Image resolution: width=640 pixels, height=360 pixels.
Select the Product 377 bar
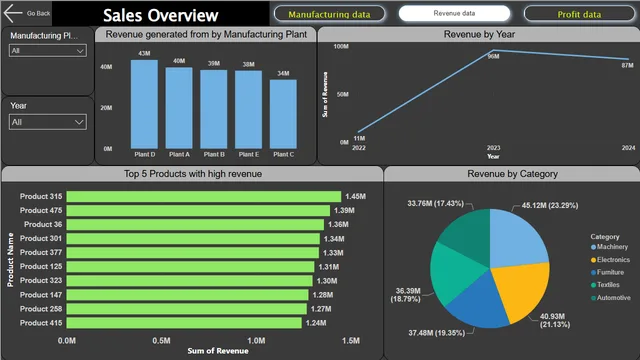tap(193, 253)
